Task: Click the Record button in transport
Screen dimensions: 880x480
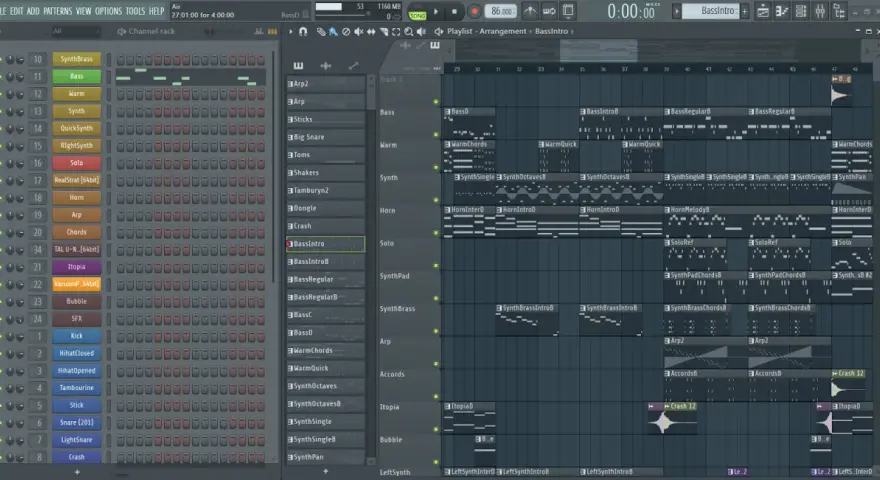Action: point(474,11)
